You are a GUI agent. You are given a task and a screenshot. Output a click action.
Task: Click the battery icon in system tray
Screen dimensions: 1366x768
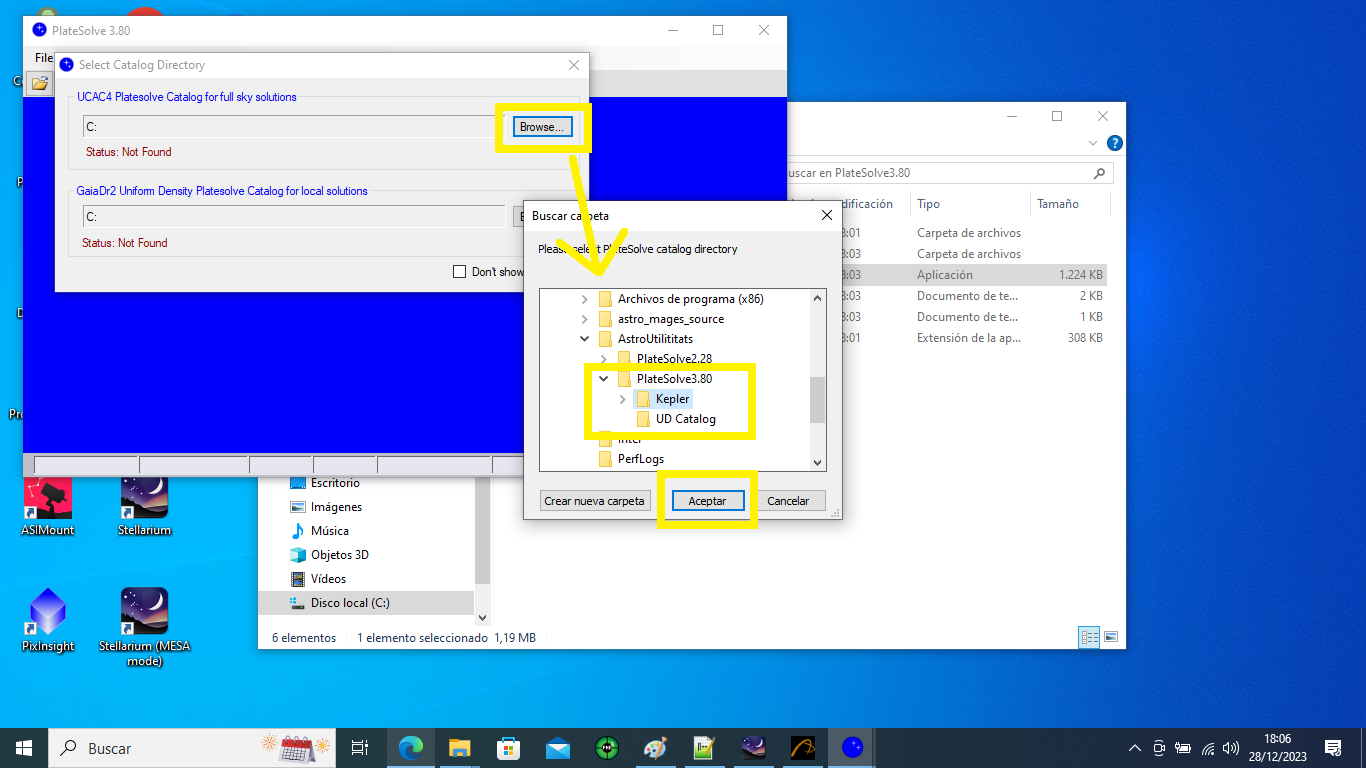click(x=1183, y=748)
